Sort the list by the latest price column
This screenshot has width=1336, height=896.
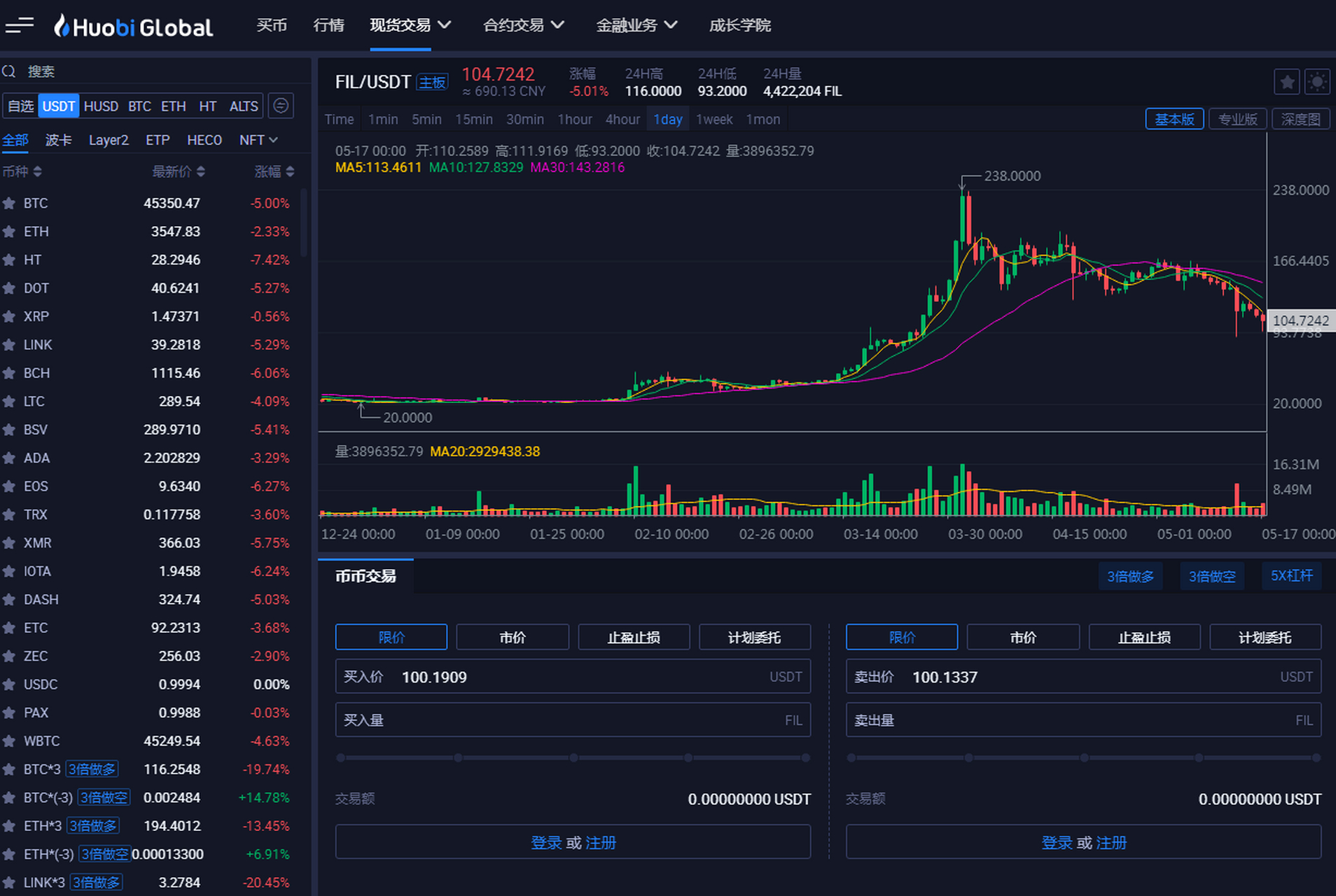pyautogui.click(x=179, y=171)
